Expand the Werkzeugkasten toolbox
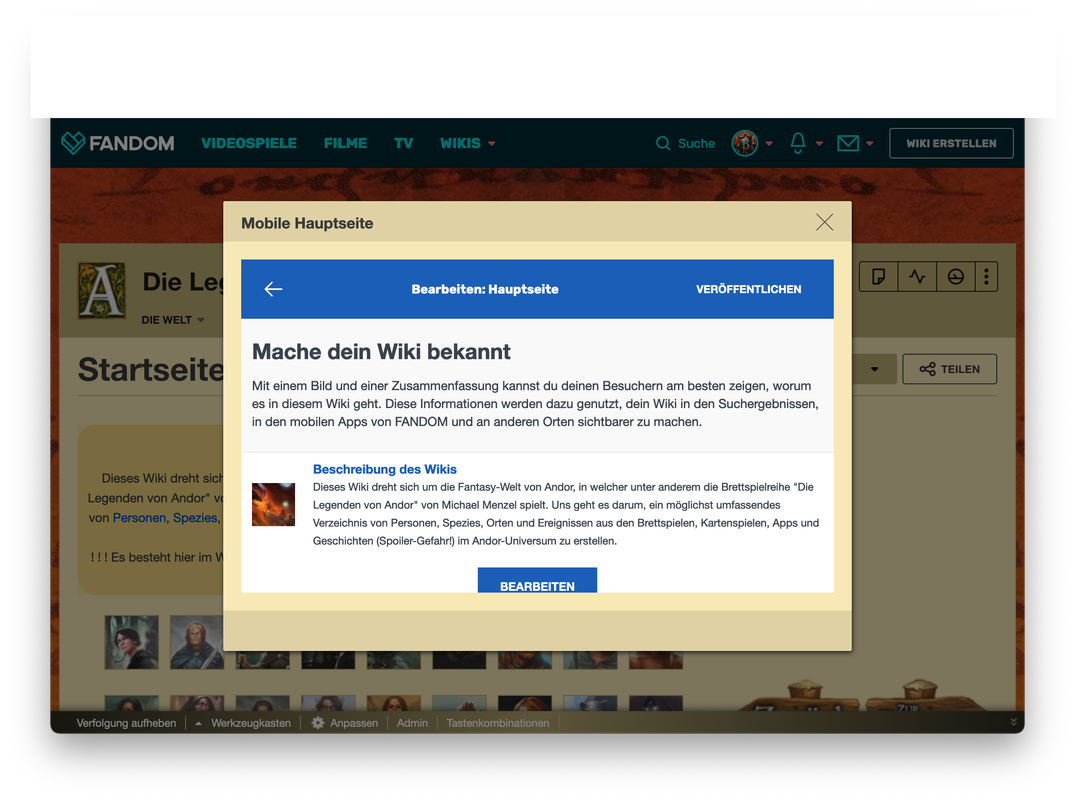The image size is (1075, 800). 243,723
